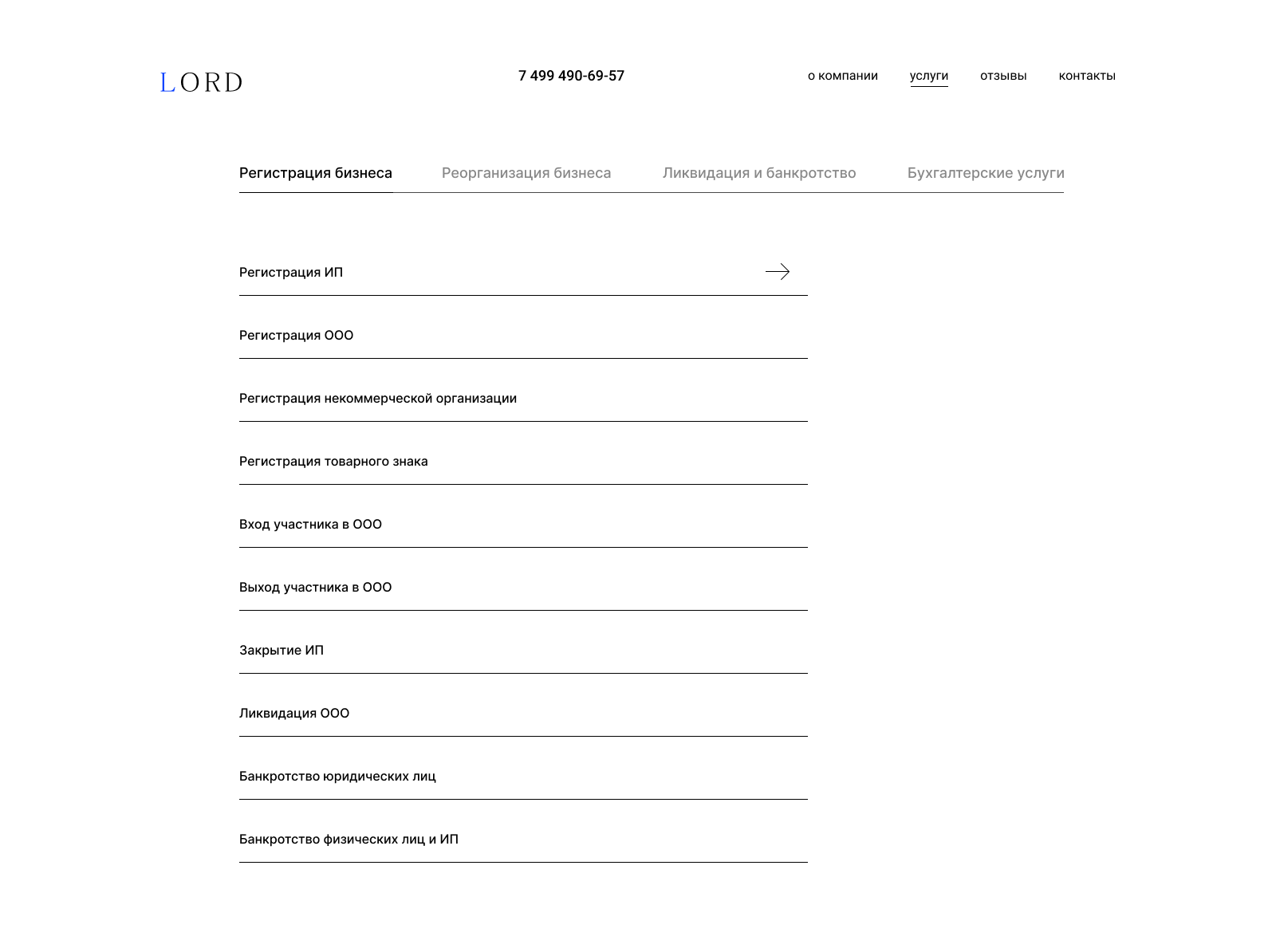Call the phone number 7 499 490-69-57

tap(571, 76)
